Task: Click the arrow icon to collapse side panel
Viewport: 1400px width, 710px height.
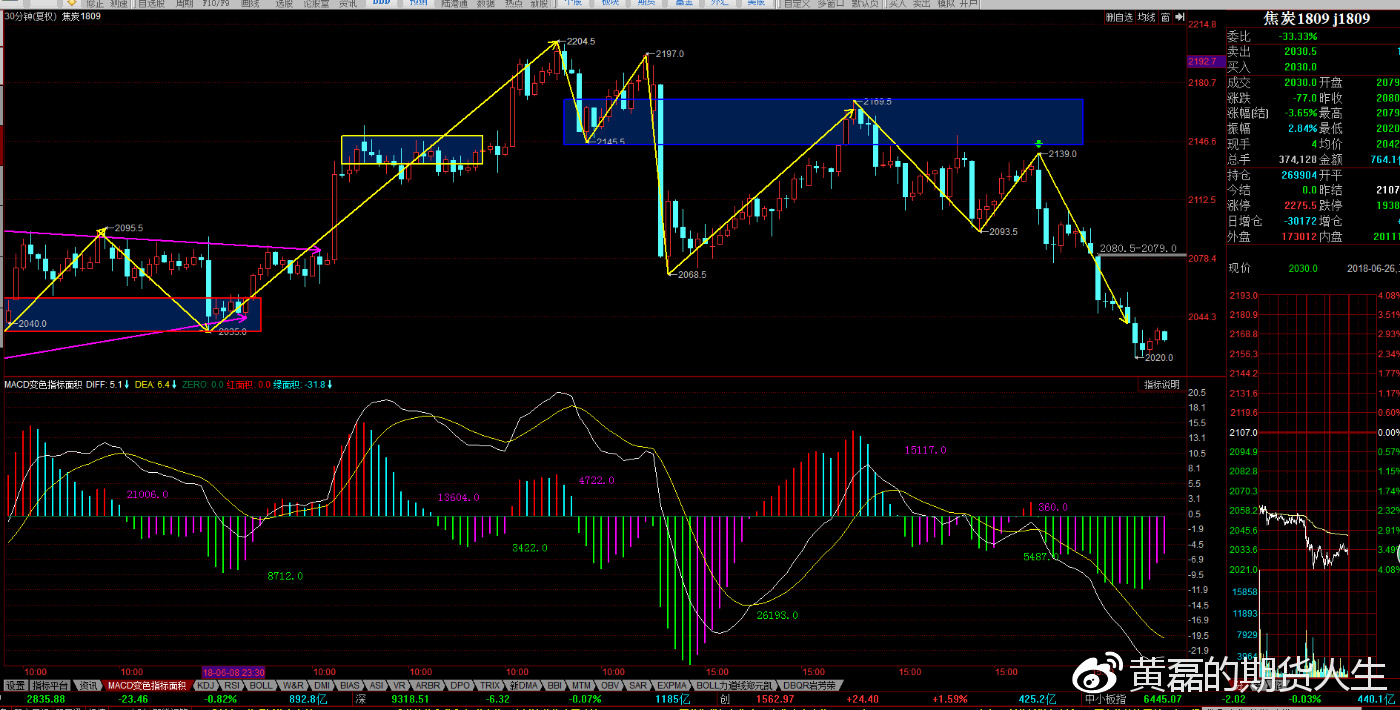Action: 1178,17
